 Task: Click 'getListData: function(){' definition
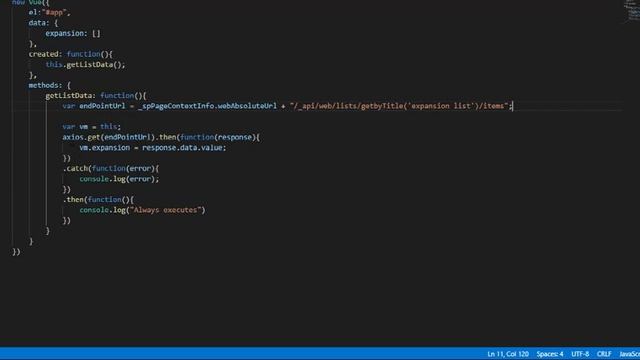click(x=96, y=96)
